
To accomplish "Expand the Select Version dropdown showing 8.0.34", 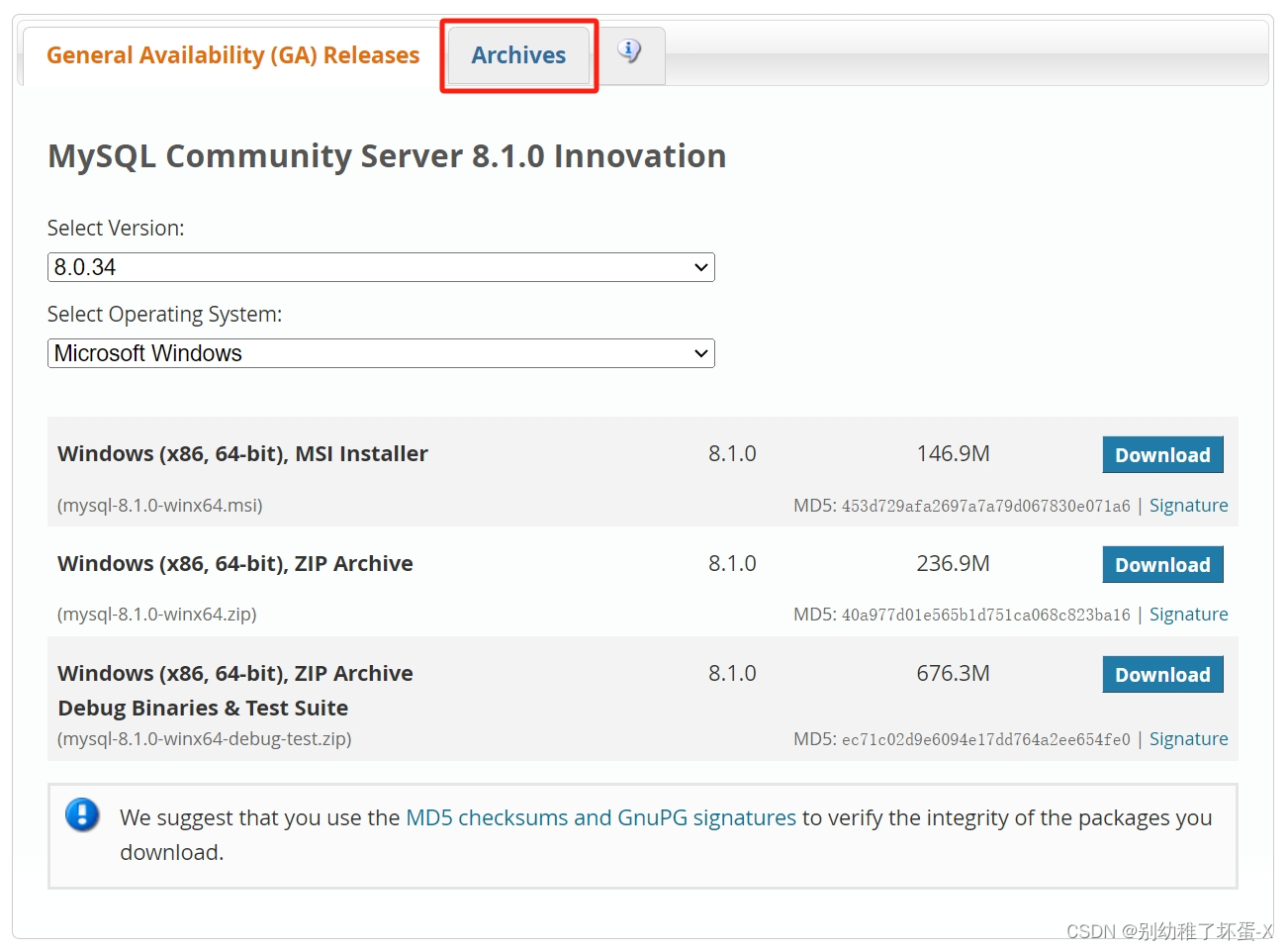I will click(381, 267).
